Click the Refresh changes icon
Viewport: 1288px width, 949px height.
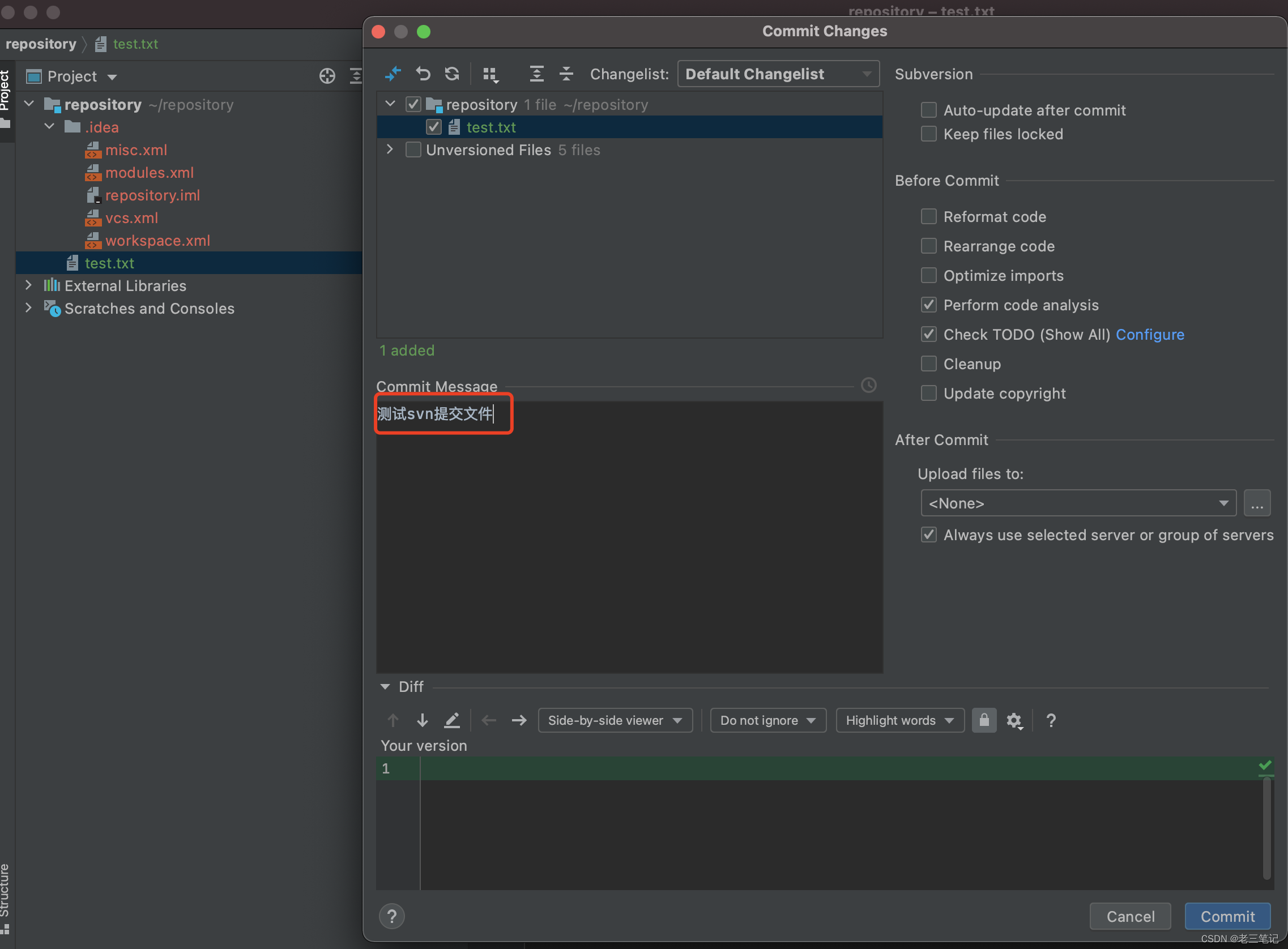pos(452,74)
